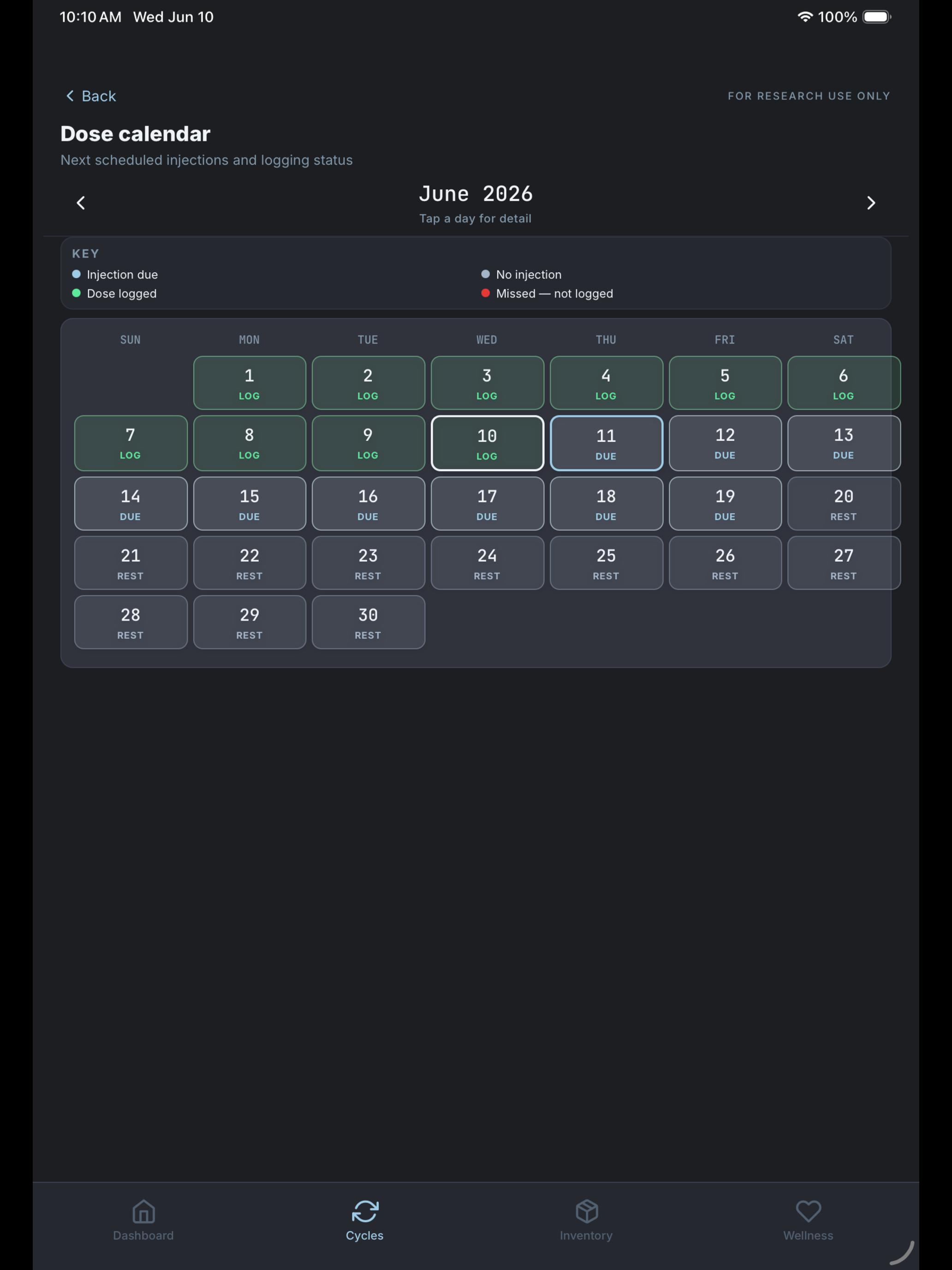This screenshot has width=952, height=1270.
Task: Select June 13 due day
Action: [x=844, y=443]
